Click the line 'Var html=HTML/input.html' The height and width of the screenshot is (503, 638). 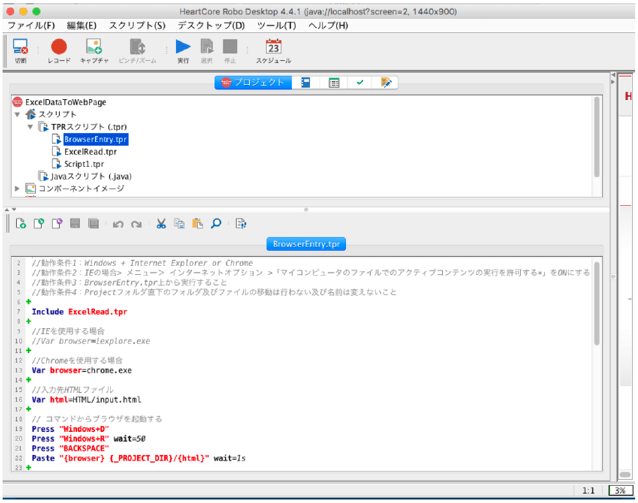pyautogui.click(x=86, y=400)
